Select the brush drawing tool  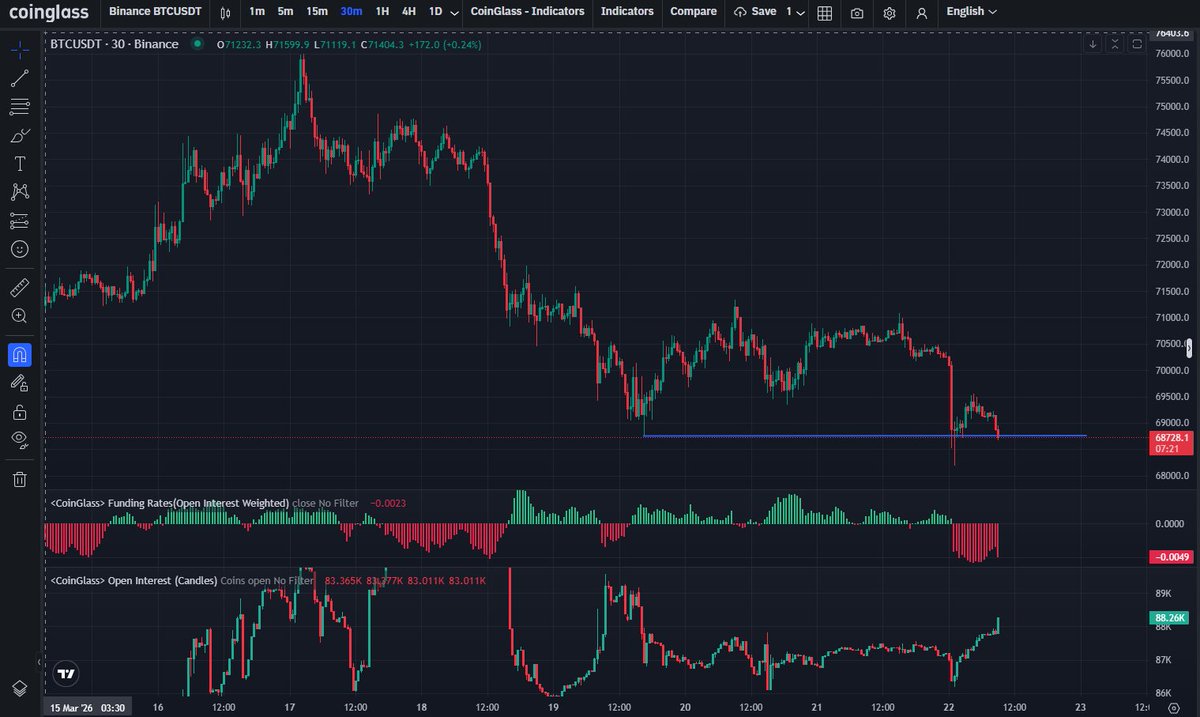click(19, 135)
